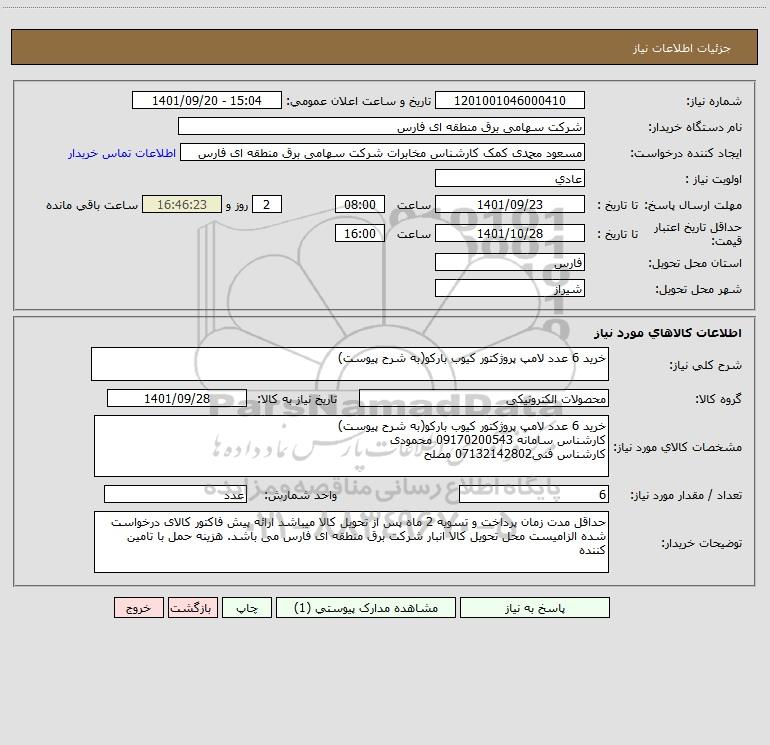Screen dimensions: 770x745
Task: Click the خروج exit button
Action: (x=138, y=608)
